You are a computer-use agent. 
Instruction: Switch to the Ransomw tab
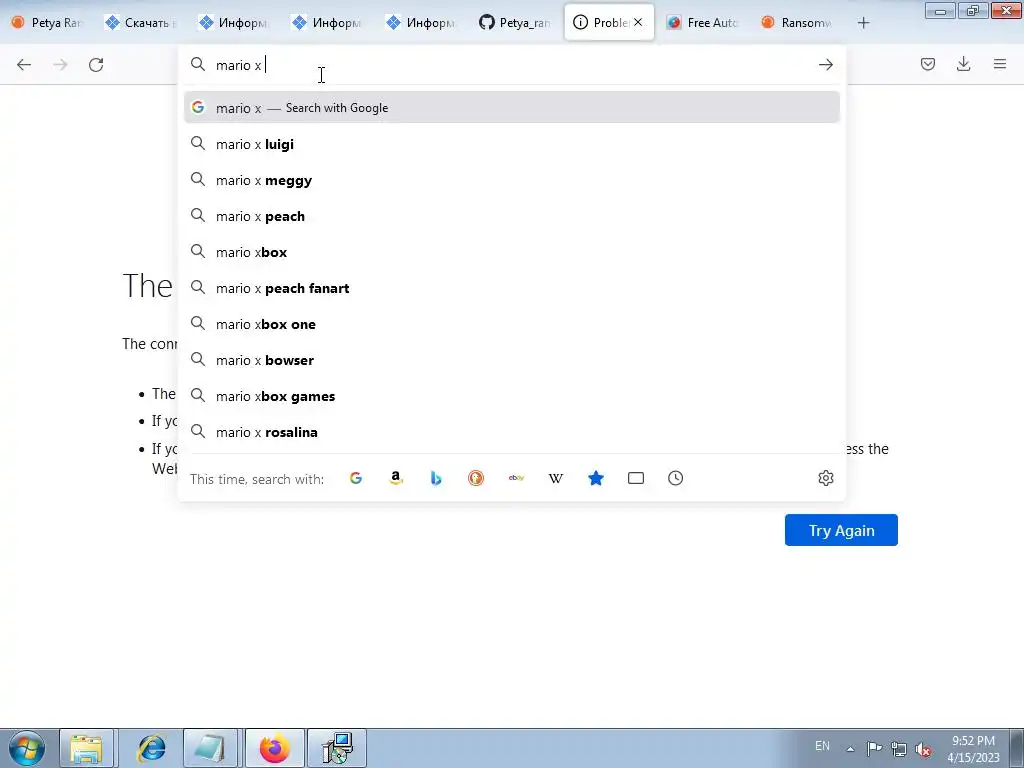click(798, 23)
